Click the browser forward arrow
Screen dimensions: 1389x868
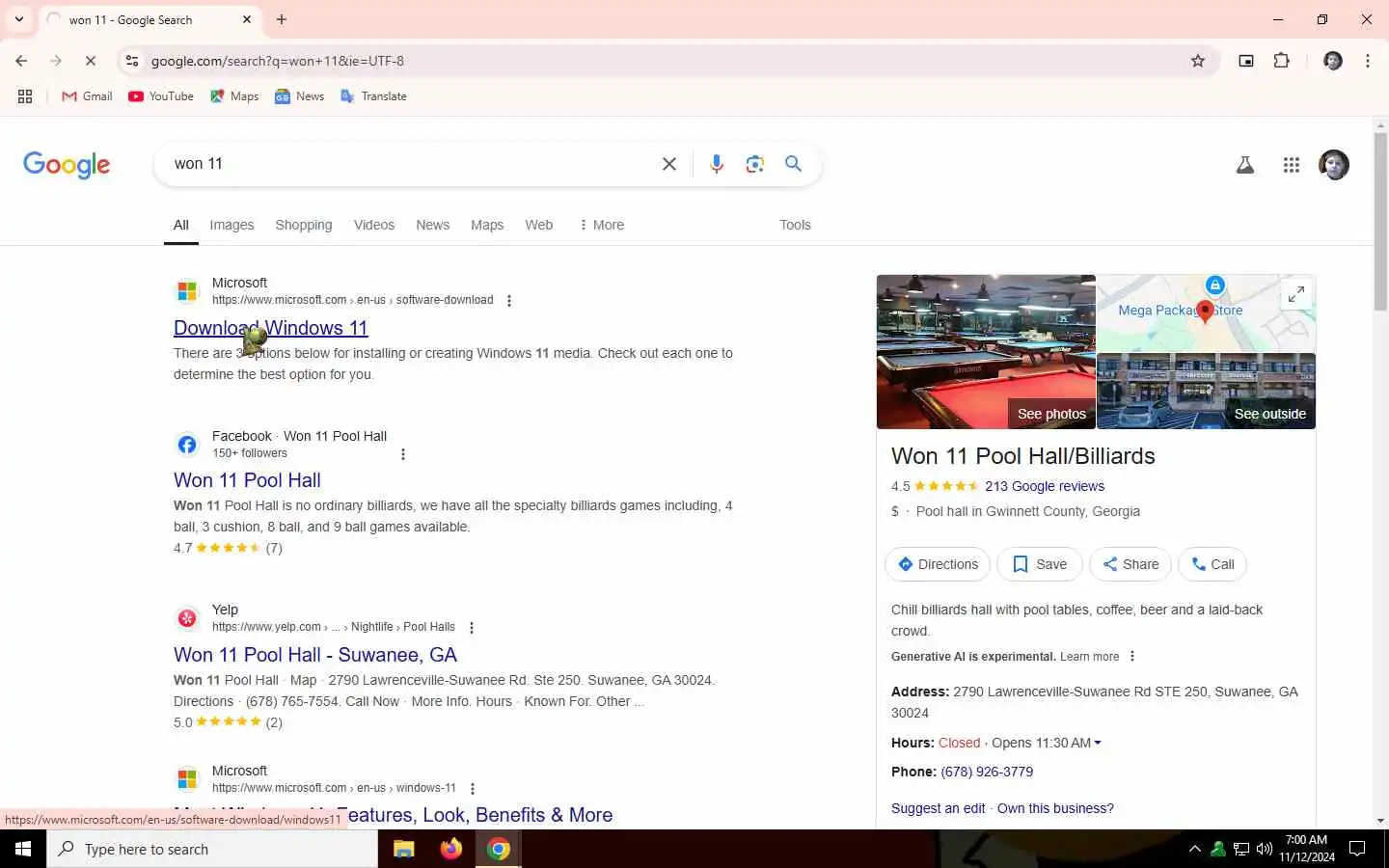click(56, 61)
